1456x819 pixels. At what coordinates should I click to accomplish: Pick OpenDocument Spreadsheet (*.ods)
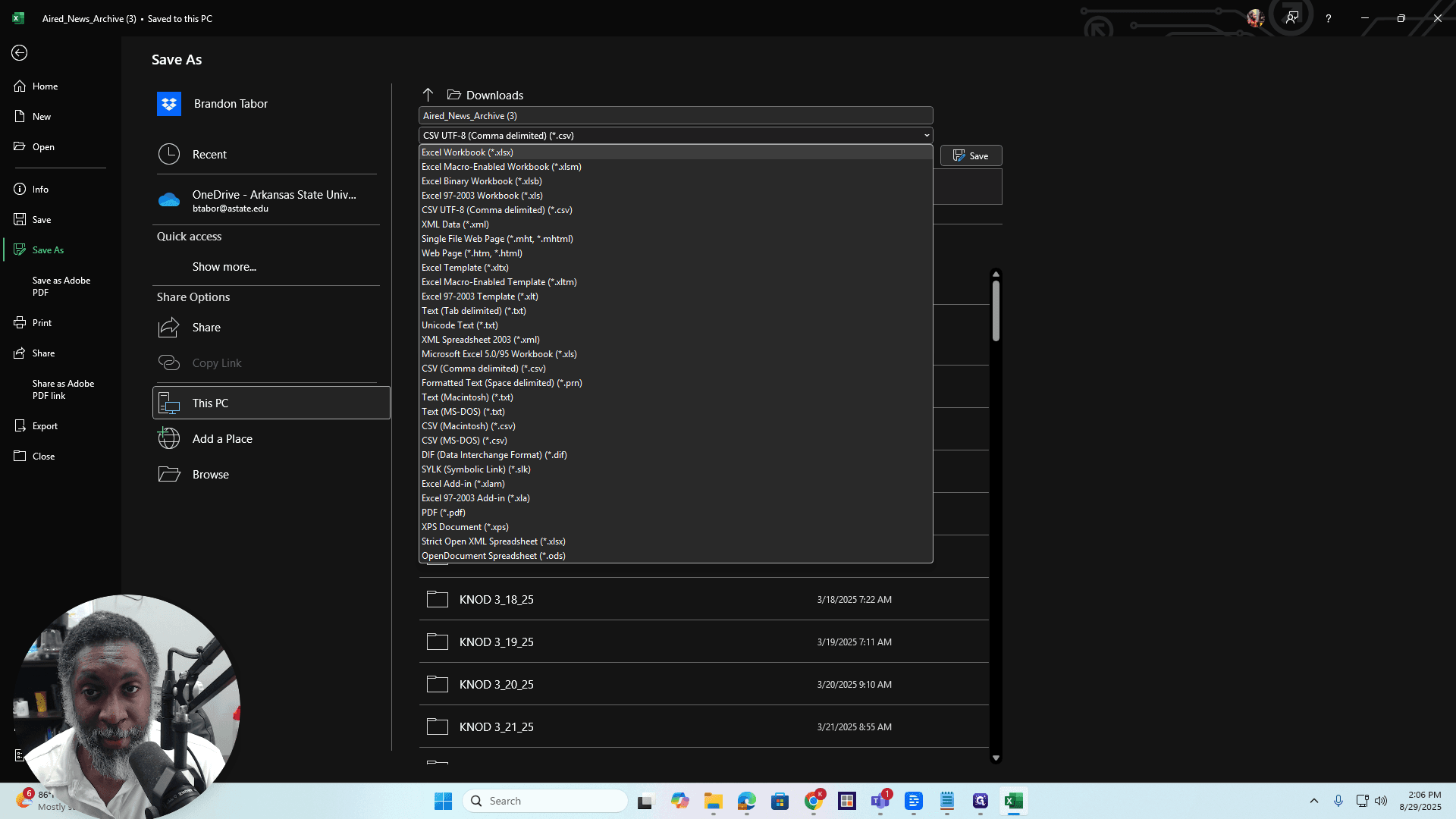pos(676,556)
